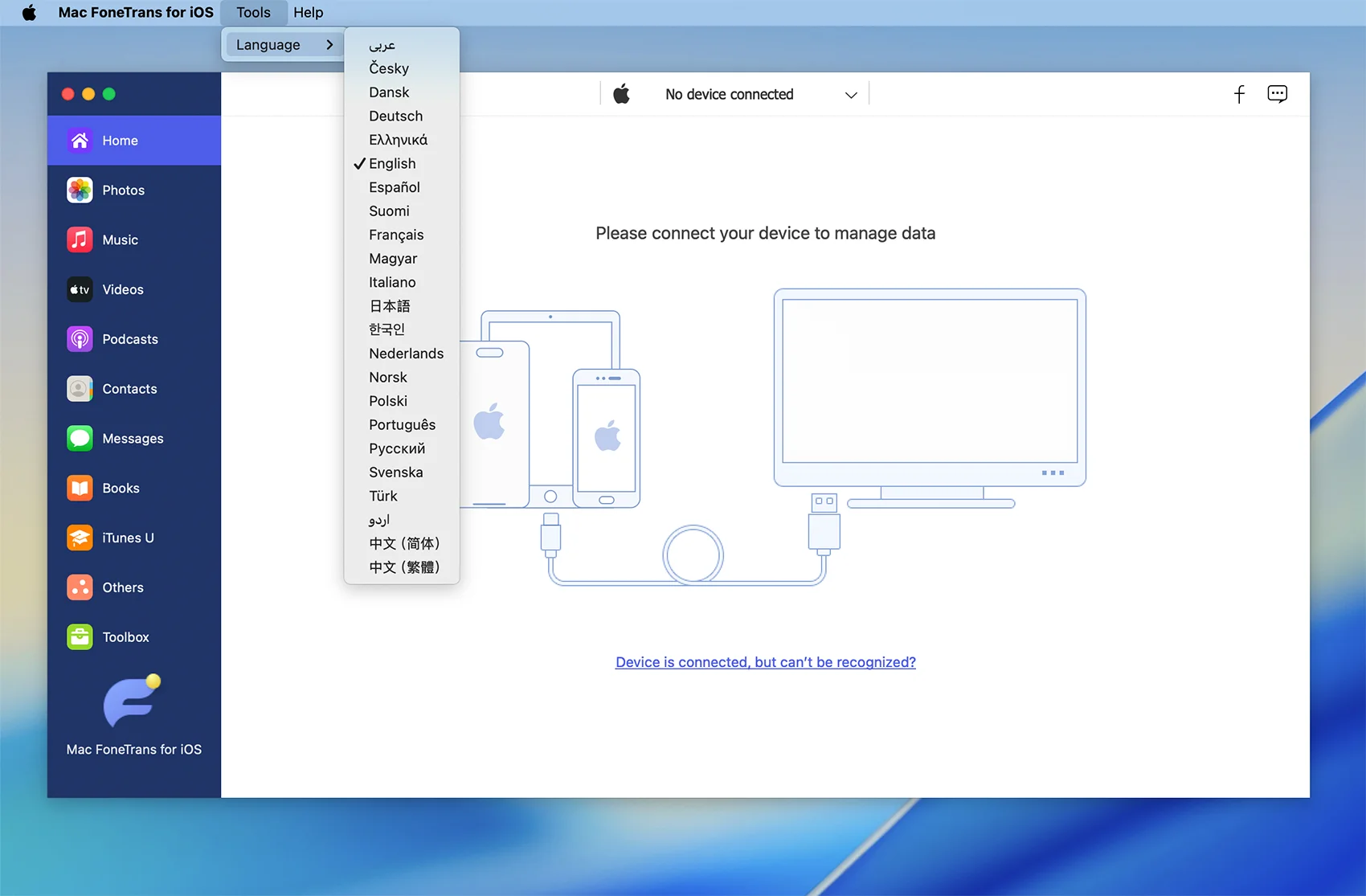Go to the Home section
This screenshot has height=896, width=1366.
[134, 141]
